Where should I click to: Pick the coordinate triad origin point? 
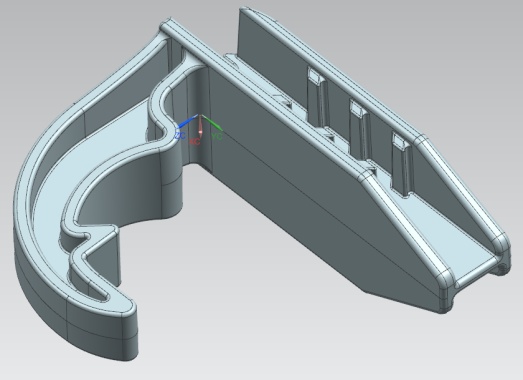(x=200, y=115)
